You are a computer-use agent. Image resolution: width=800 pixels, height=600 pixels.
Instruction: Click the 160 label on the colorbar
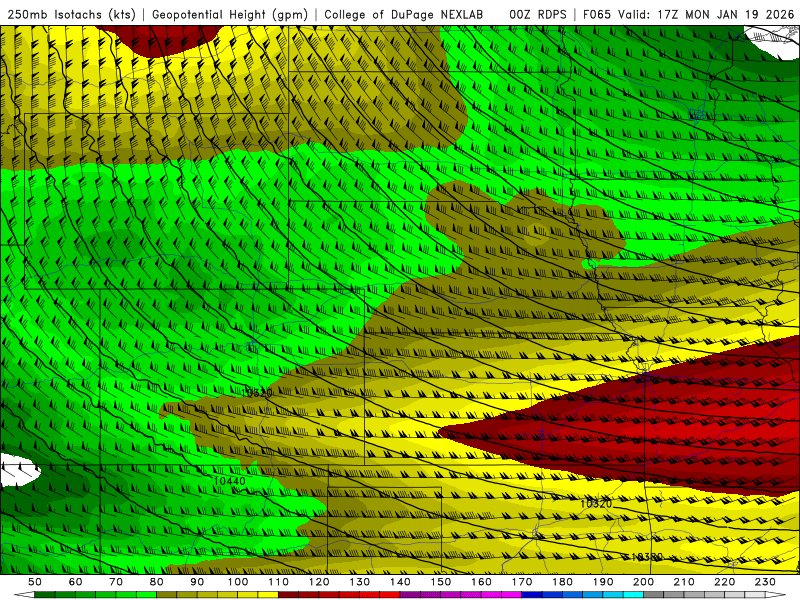point(481,582)
